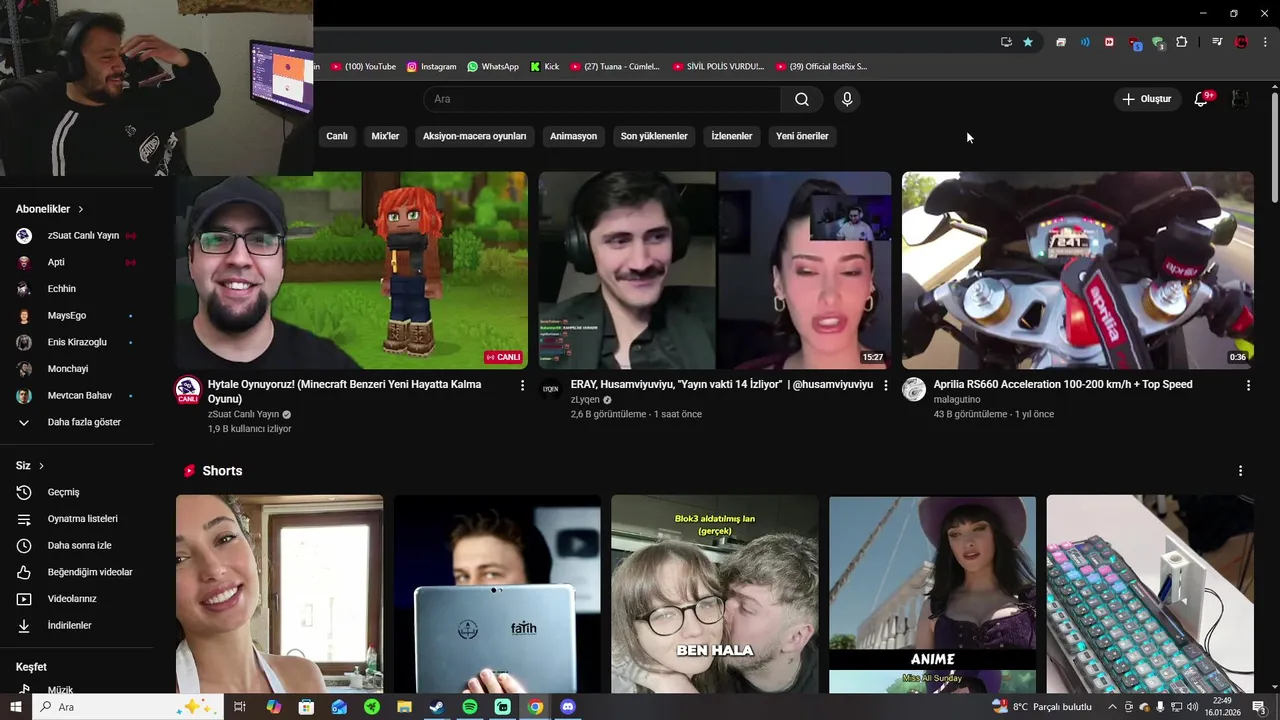Open the Official BotRix bookmark

point(820,67)
